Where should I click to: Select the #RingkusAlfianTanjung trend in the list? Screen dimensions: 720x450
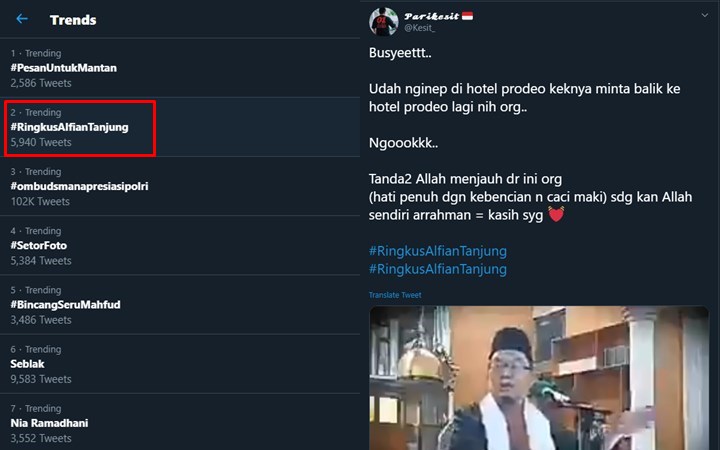[69, 127]
